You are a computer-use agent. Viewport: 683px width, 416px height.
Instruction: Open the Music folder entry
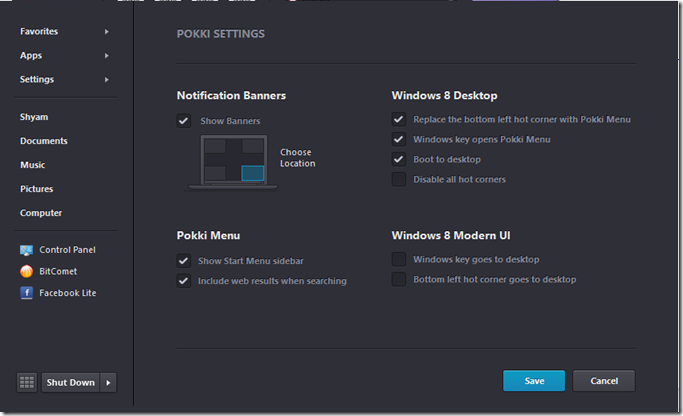pos(33,165)
